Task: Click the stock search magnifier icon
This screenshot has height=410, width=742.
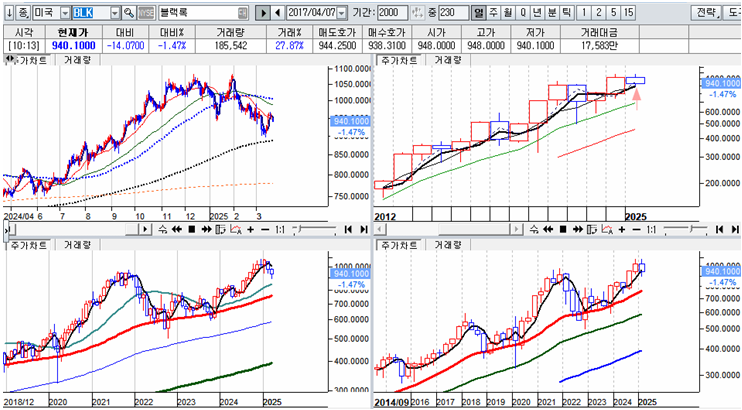Action: (x=128, y=13)
